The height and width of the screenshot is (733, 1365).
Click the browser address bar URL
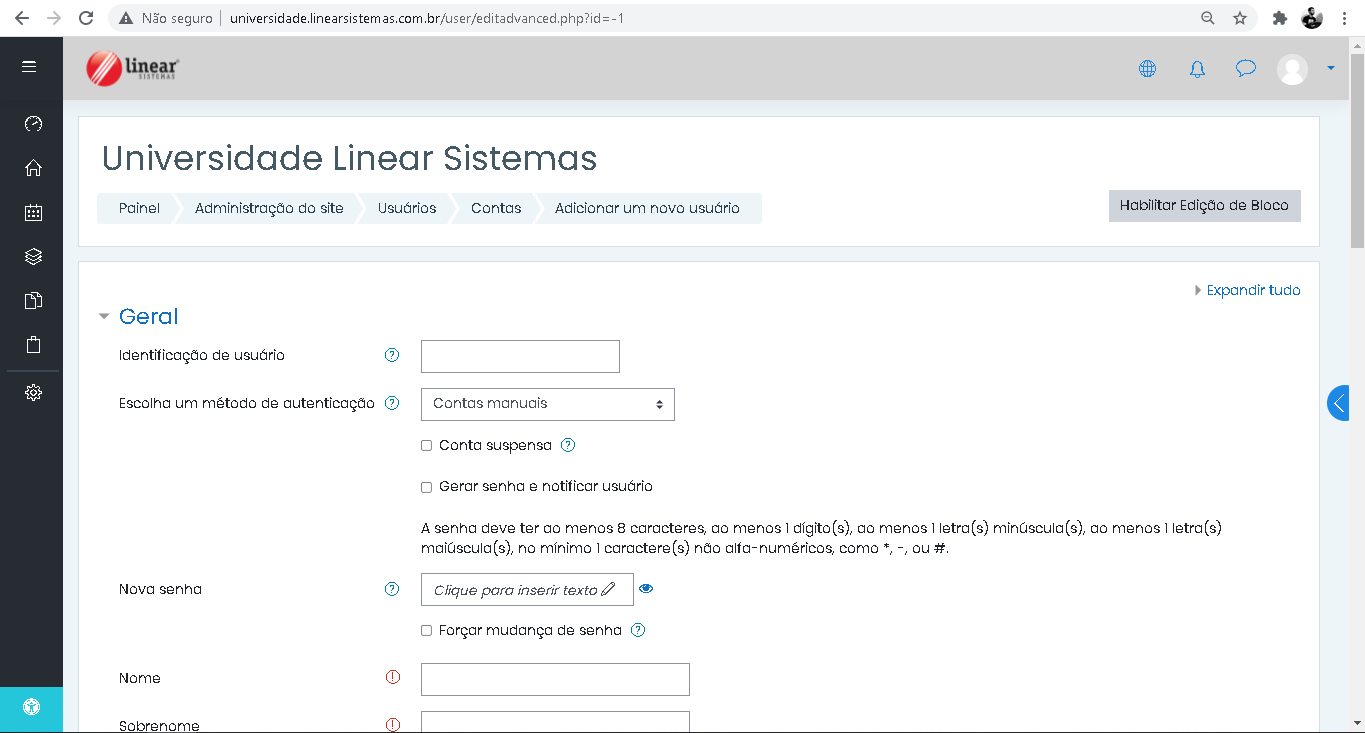tap(427, 18)
